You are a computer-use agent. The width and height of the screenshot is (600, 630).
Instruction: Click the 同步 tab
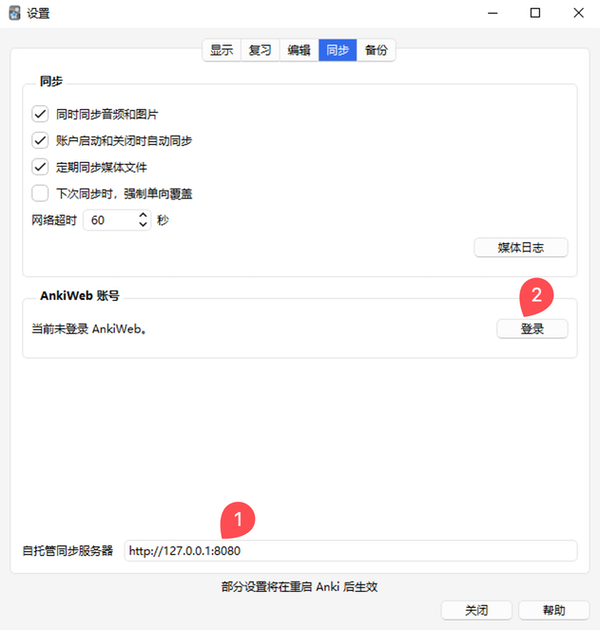click(338, 50)
